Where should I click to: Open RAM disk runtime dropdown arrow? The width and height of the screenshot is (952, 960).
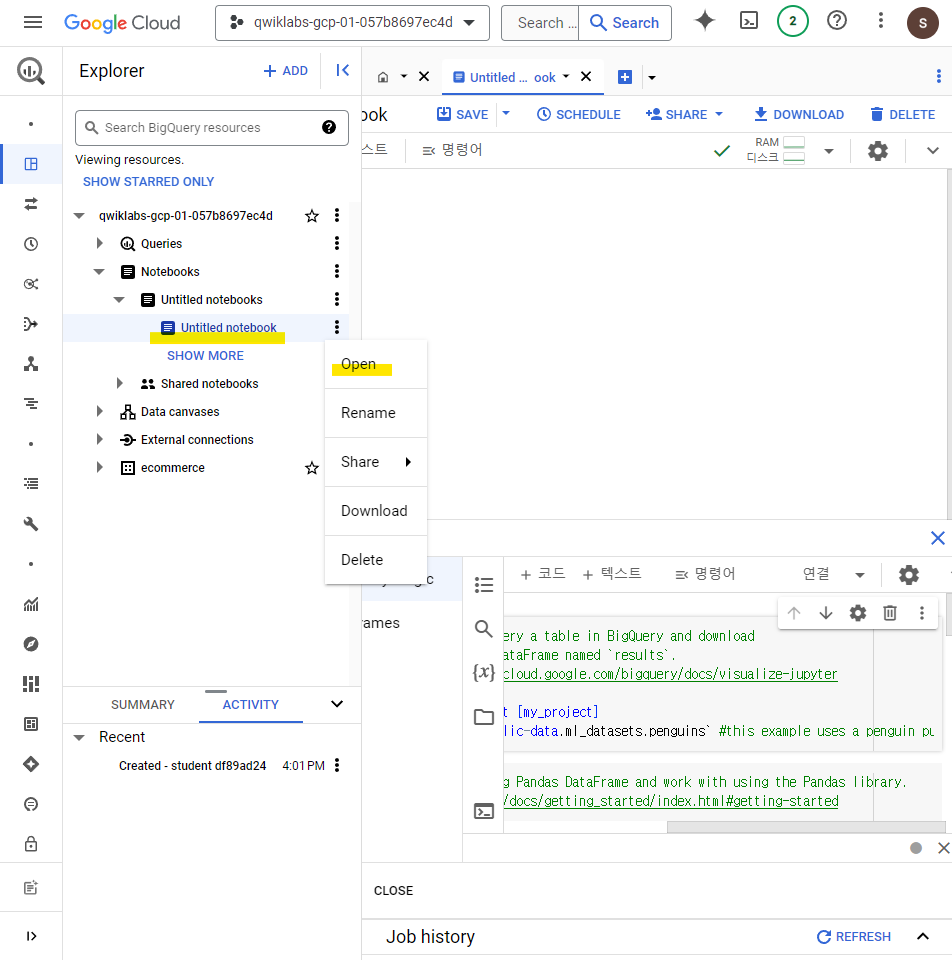point(829,151)
